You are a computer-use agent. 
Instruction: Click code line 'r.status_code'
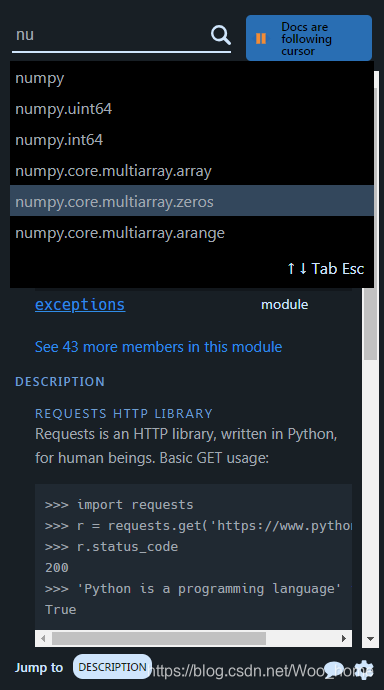pyautogui.click(x=111, y=547)
